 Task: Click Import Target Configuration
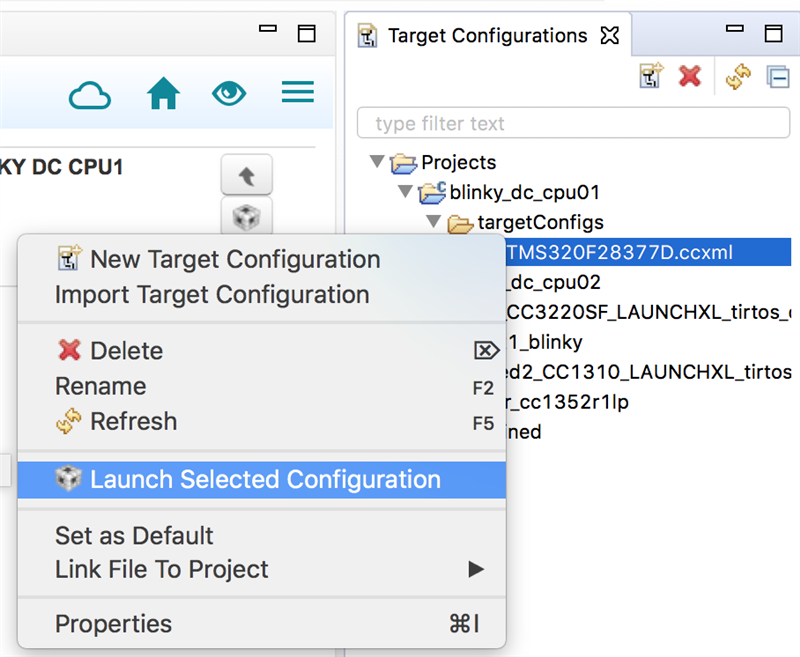212,295
